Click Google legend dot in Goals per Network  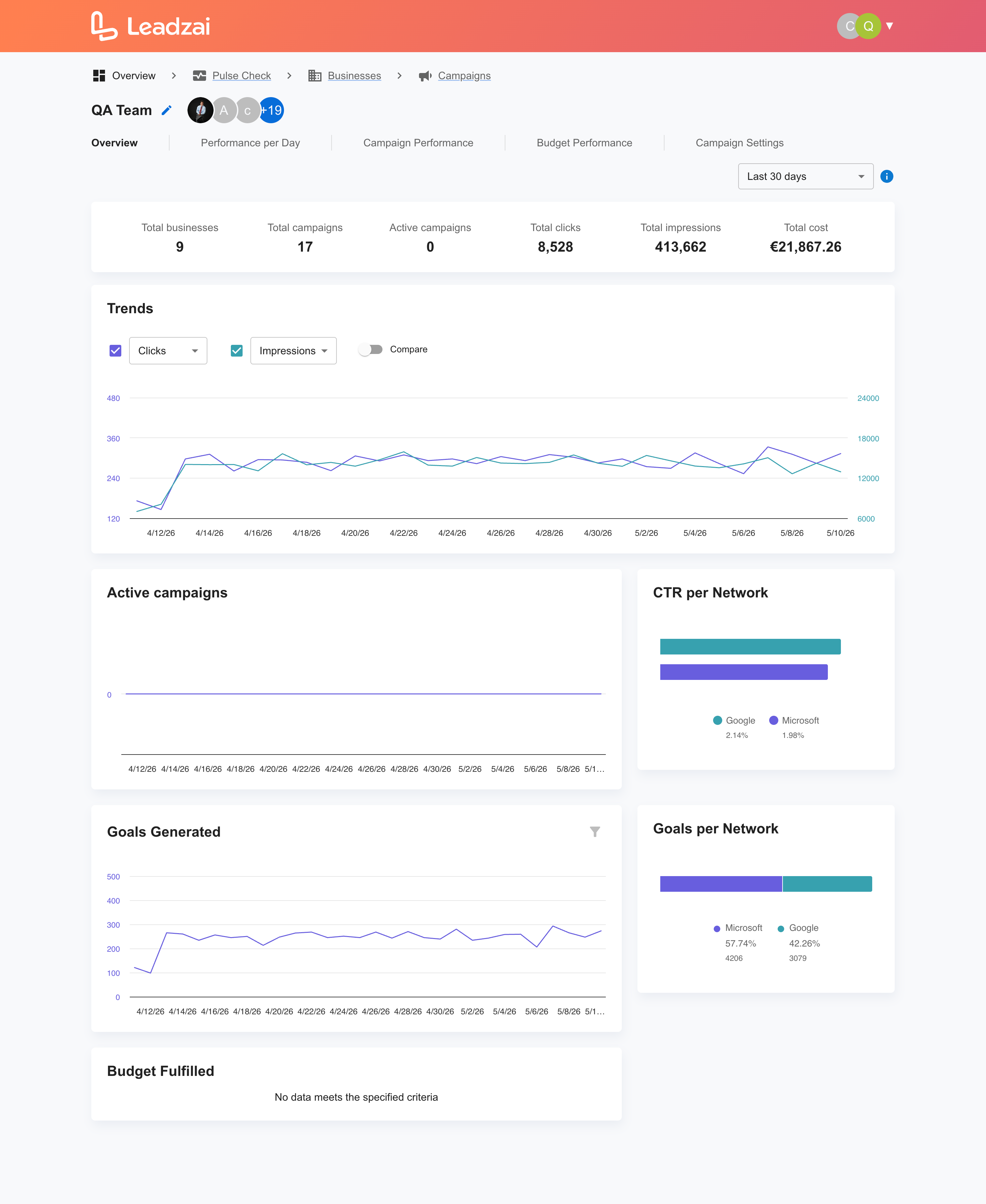781,929
